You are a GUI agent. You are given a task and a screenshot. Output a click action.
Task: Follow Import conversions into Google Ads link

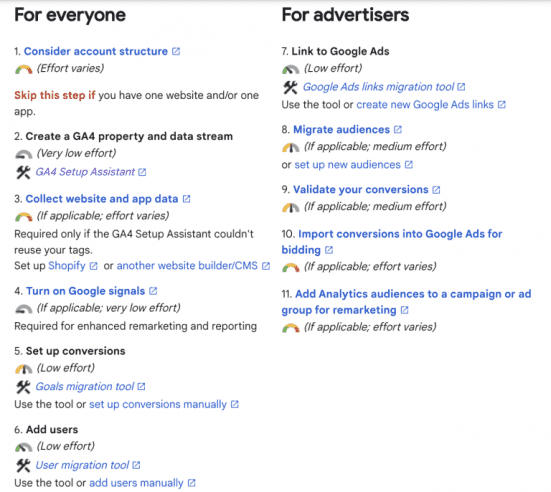point(392,242)
